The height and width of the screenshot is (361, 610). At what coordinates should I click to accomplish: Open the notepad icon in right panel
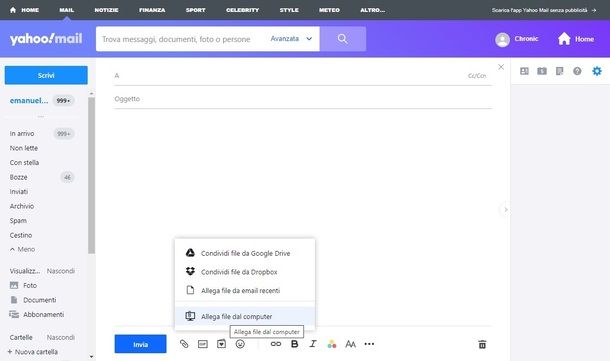coord(559,71)
